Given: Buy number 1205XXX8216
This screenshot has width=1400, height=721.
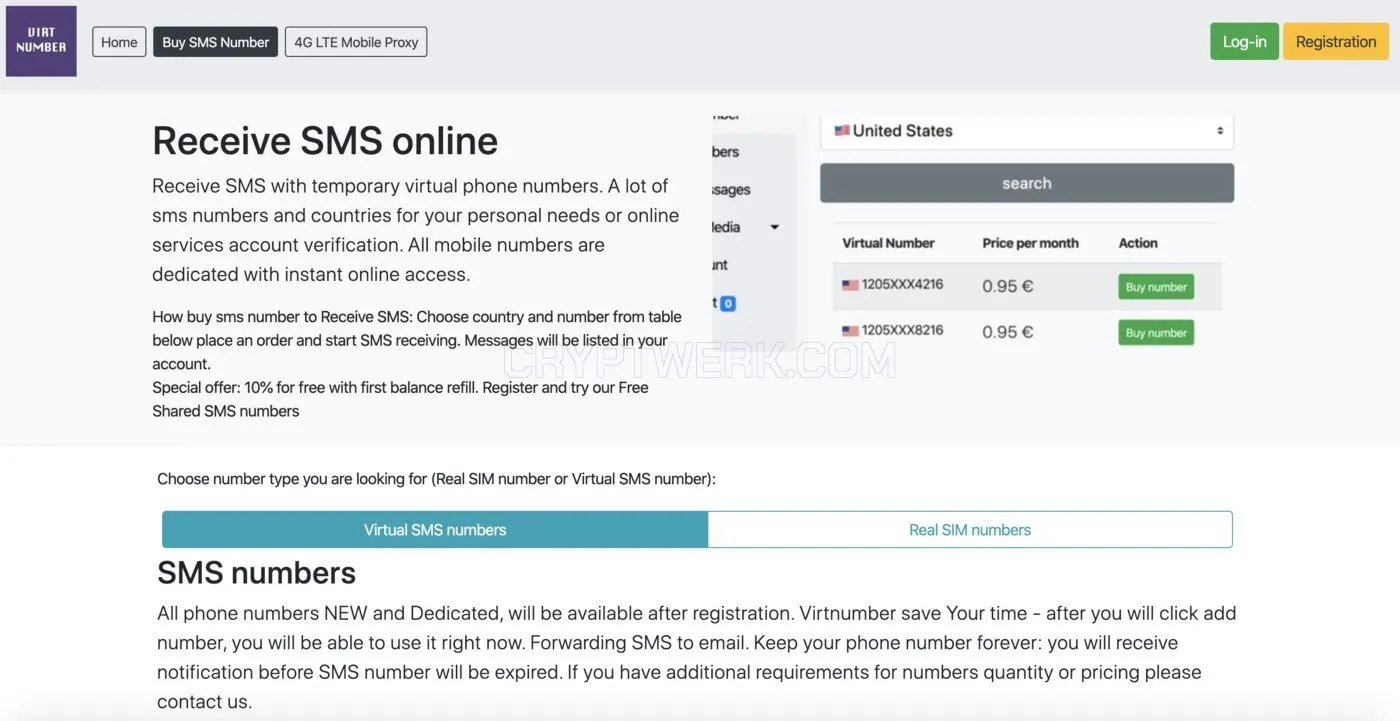Looking at the screenshot, I should pyautogui.click(x=1156, y=333).
